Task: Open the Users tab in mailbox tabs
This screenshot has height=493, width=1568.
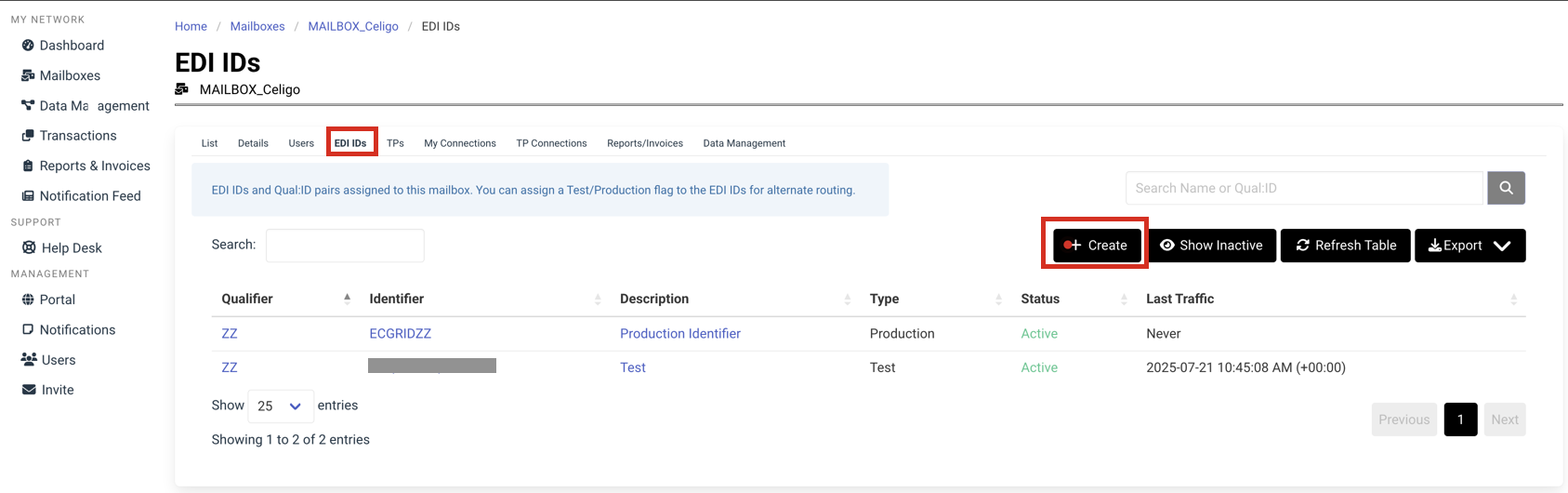Action: (301, 143)
